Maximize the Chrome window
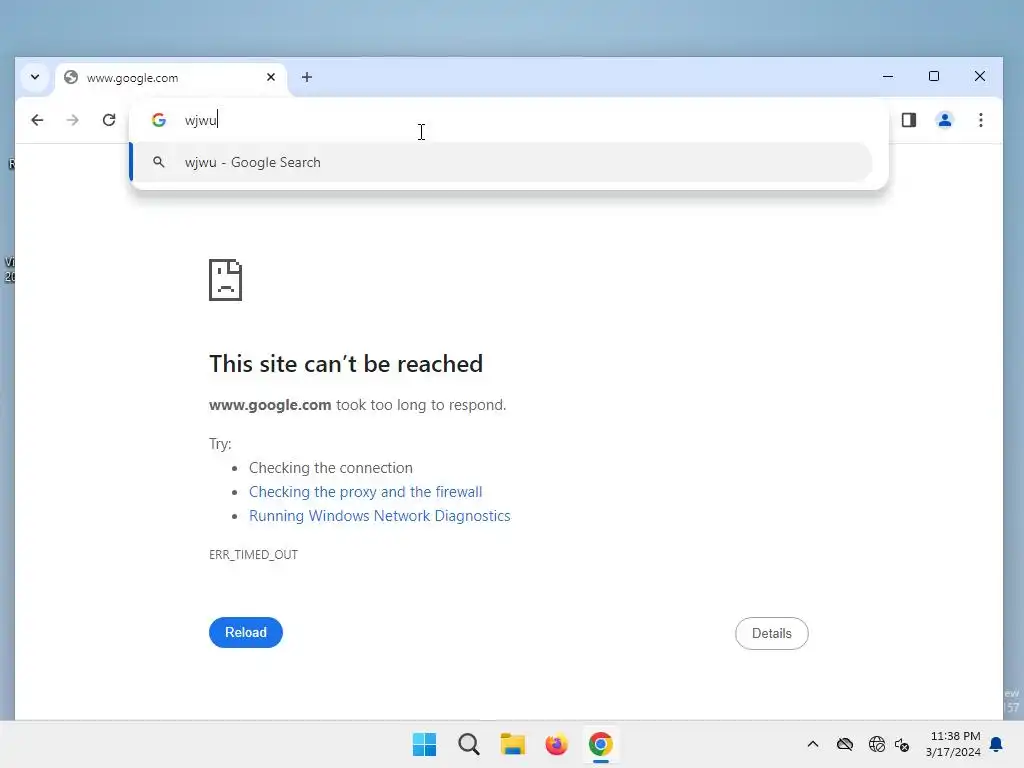The width and height of the screenshot is (1024, 768). [x=934, y=76]
